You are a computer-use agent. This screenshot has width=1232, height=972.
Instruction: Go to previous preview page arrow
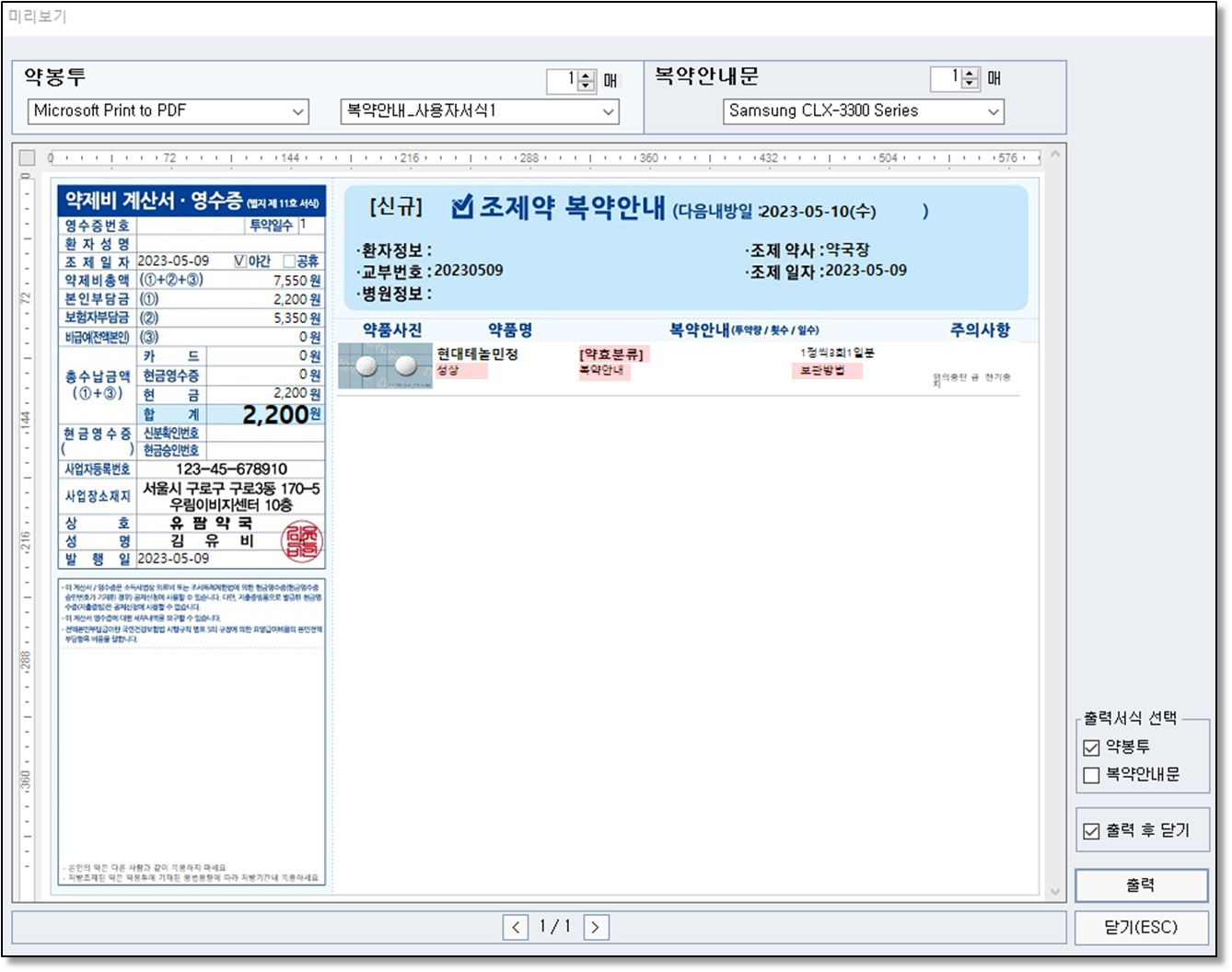516,927
